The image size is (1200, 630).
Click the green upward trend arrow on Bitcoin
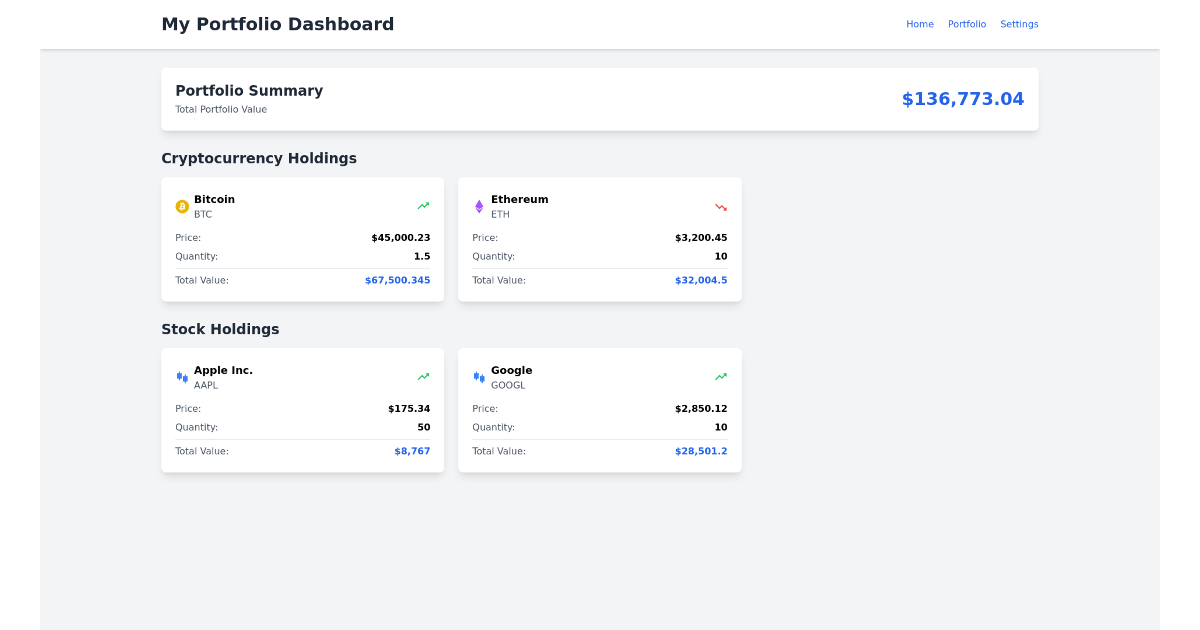(423, 205)
